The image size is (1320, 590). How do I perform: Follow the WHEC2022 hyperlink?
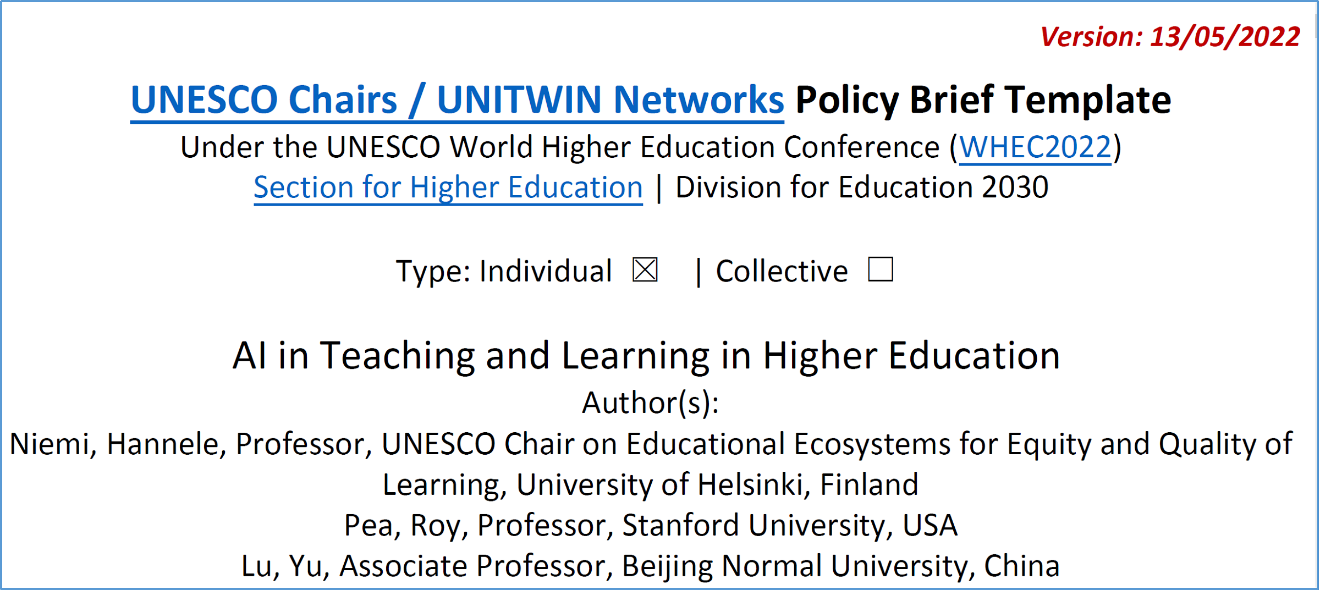click(x=1035, y=148)
